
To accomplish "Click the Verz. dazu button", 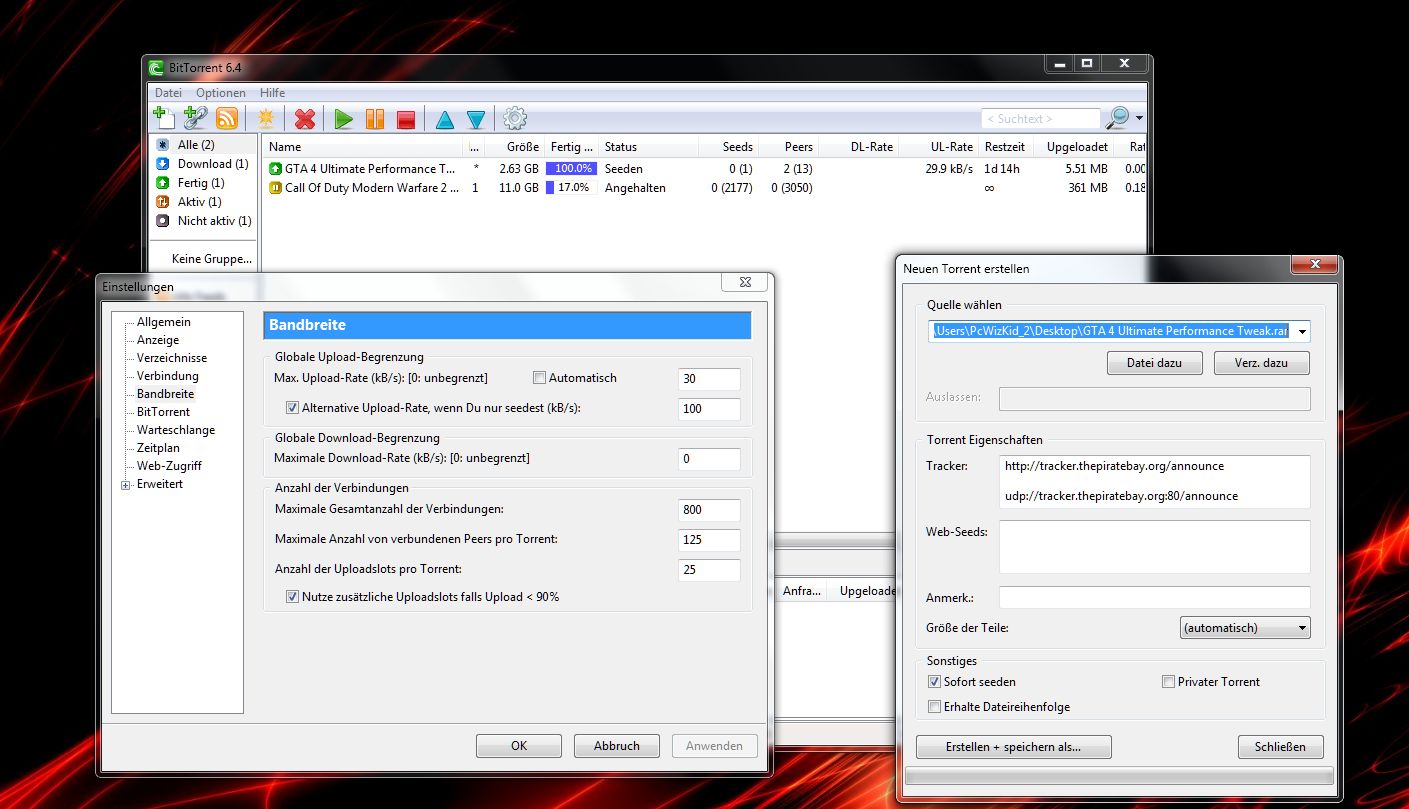I will 1262,363.
